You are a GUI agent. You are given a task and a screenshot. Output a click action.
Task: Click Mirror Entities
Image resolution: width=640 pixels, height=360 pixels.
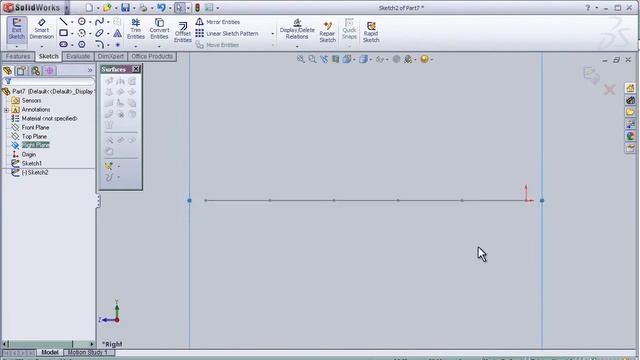click(218, 22)
